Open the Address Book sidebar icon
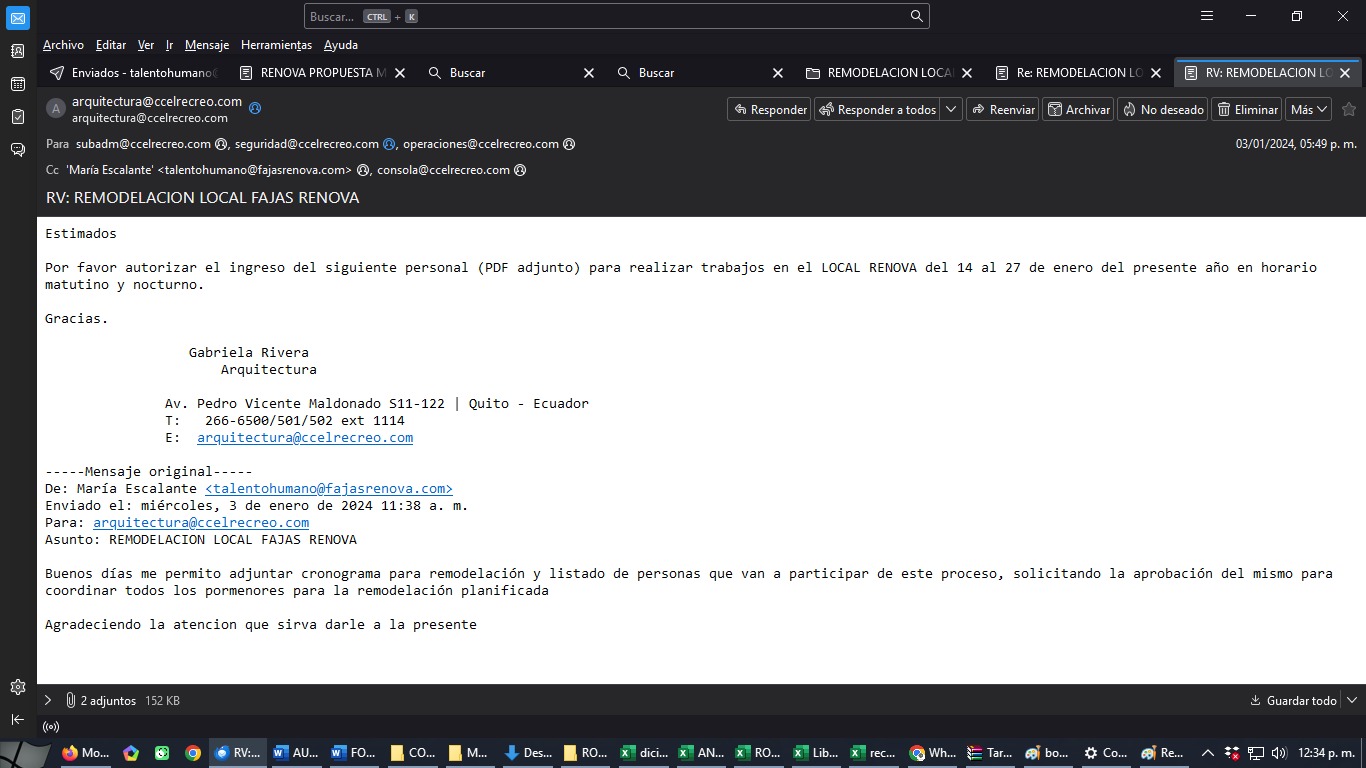Viewport: 1366px width, 768px height. click(18, 51)
